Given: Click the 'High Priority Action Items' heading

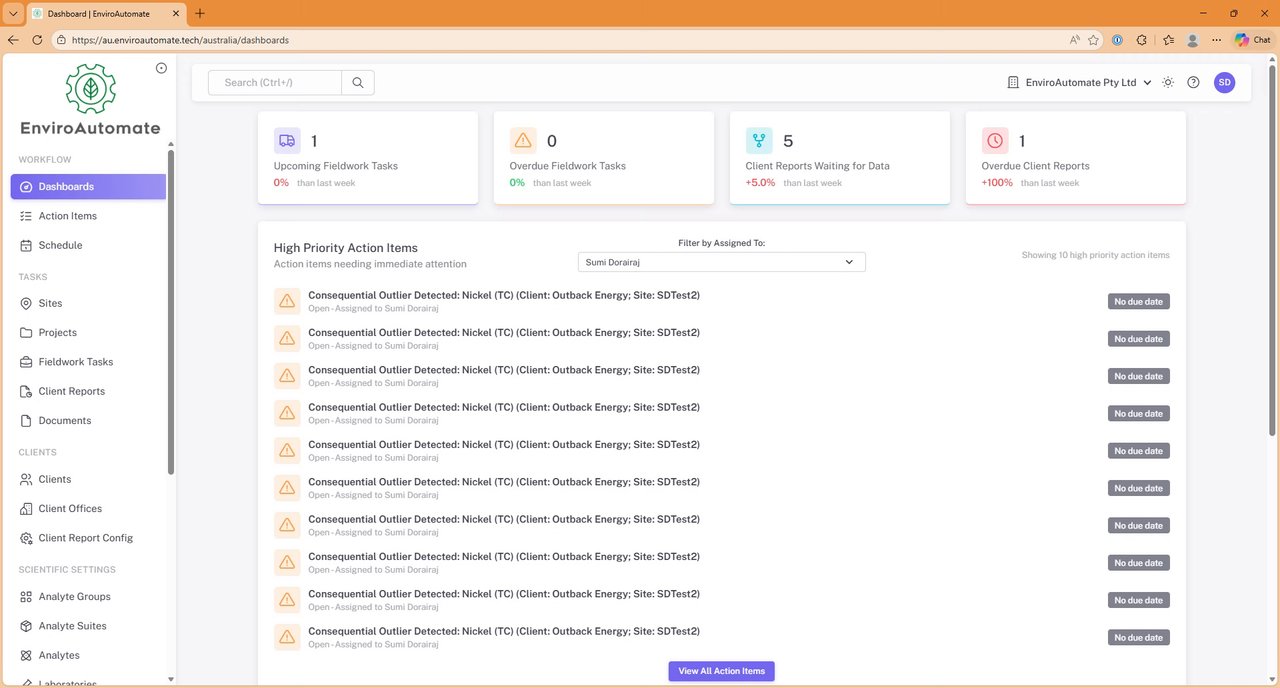Looking at the screenshot, I should [x=346, y=248].
